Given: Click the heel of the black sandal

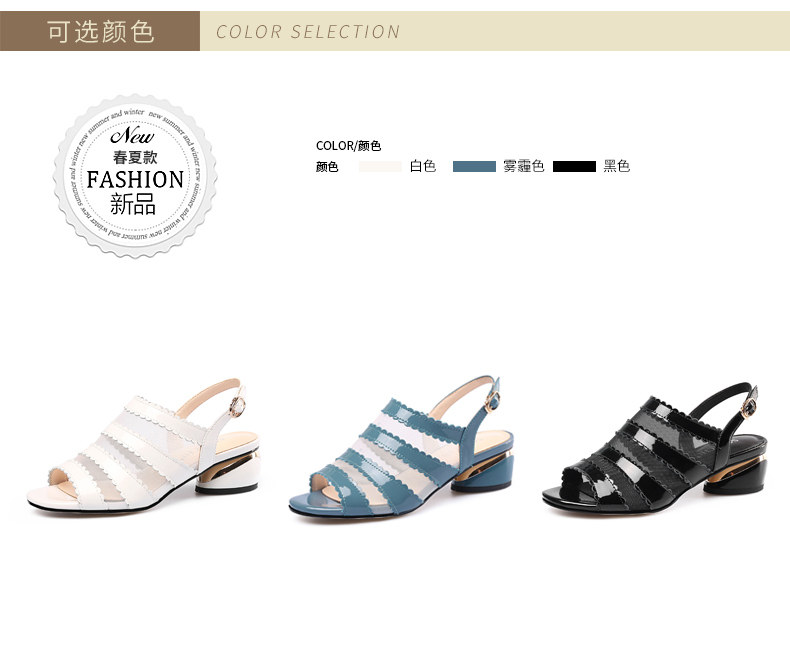Looking at the screenshot, I should click(736, 475).
